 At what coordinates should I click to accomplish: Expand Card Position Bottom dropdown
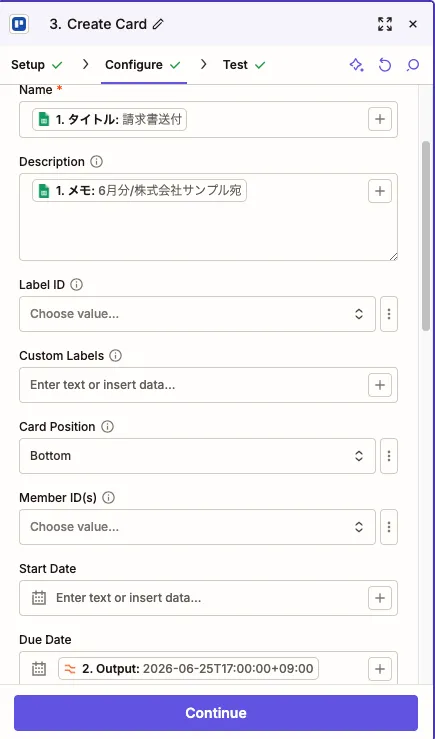[x=197, y=456]
